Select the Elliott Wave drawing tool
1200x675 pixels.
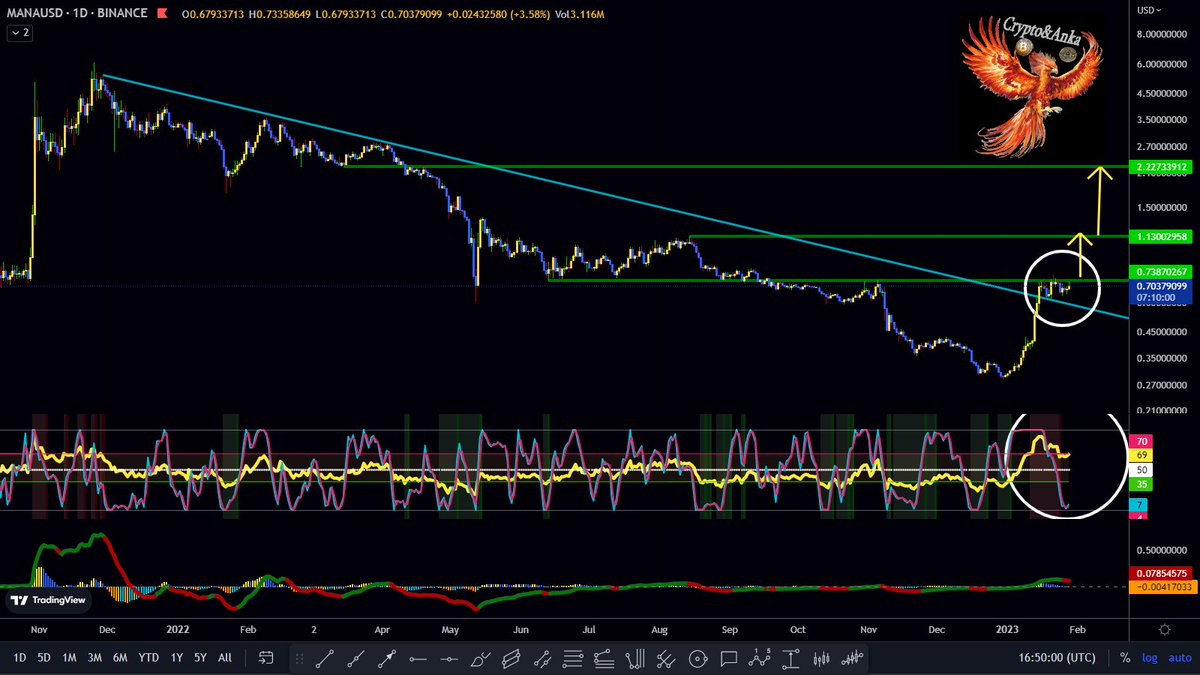[759, 659]
